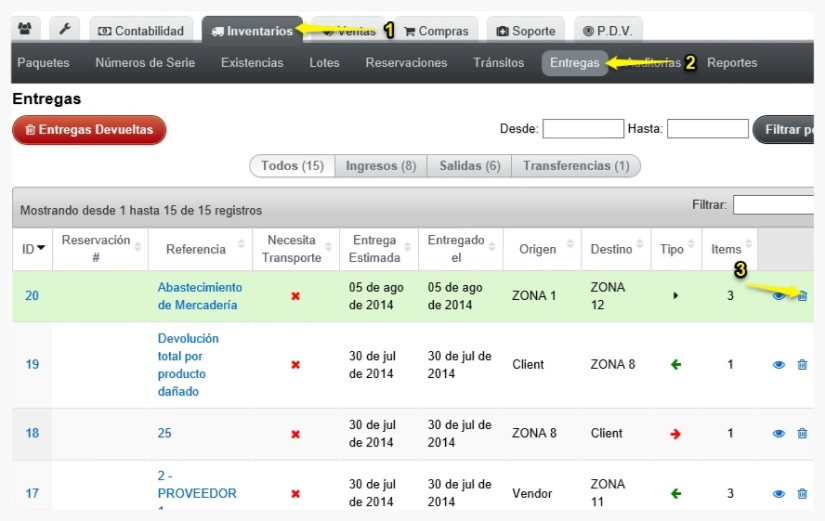Click the Entregas Devueltas button
The image size is (825, 521).
[x=89, y=129]
